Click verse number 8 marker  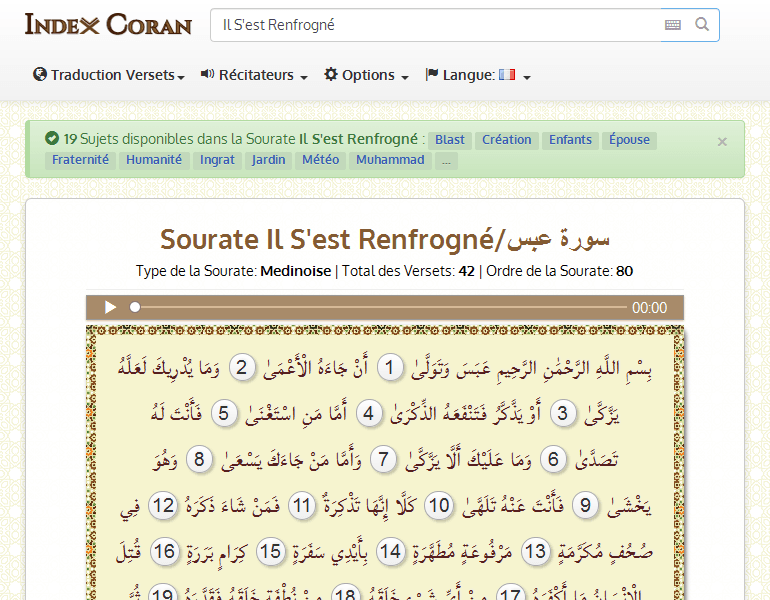(200, 459)
